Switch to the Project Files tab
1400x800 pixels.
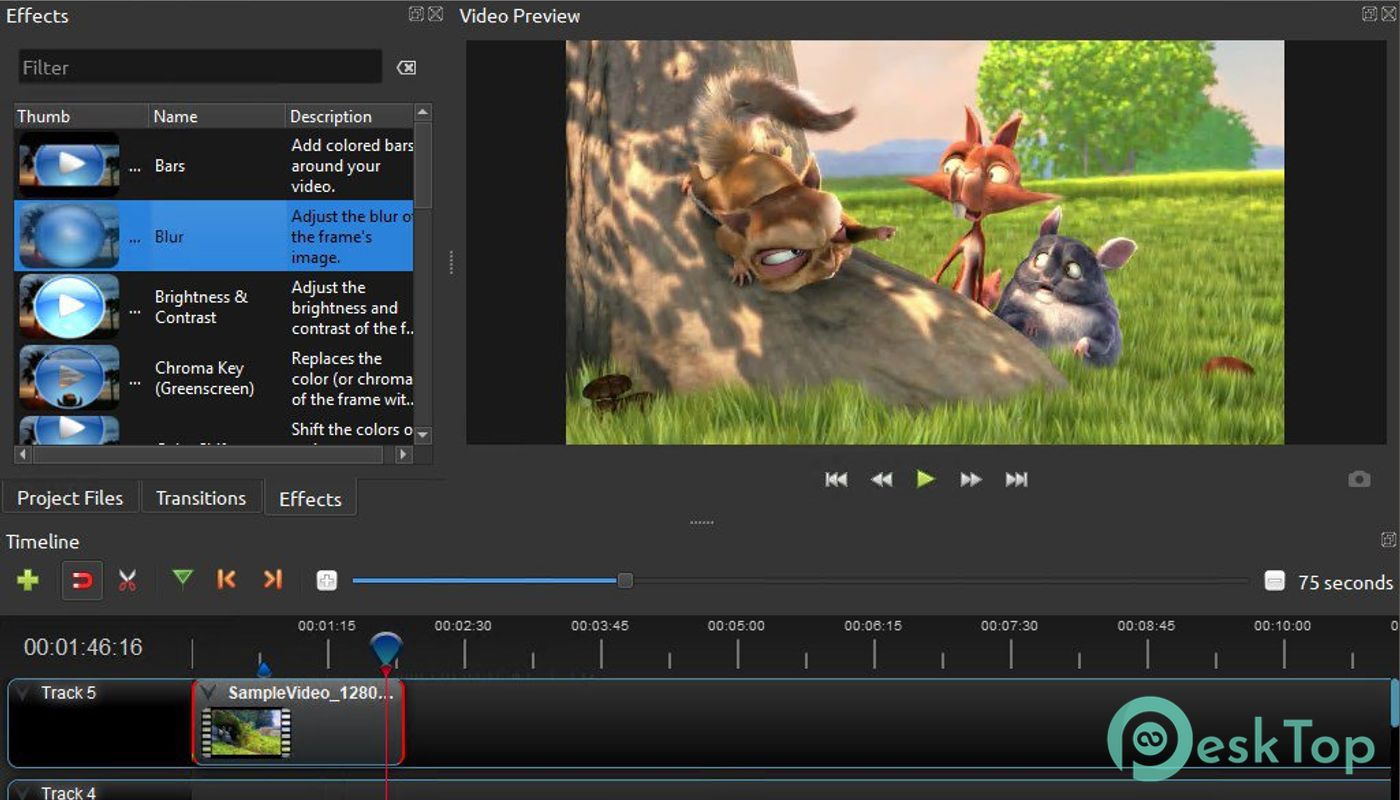[x=70, y=498]
